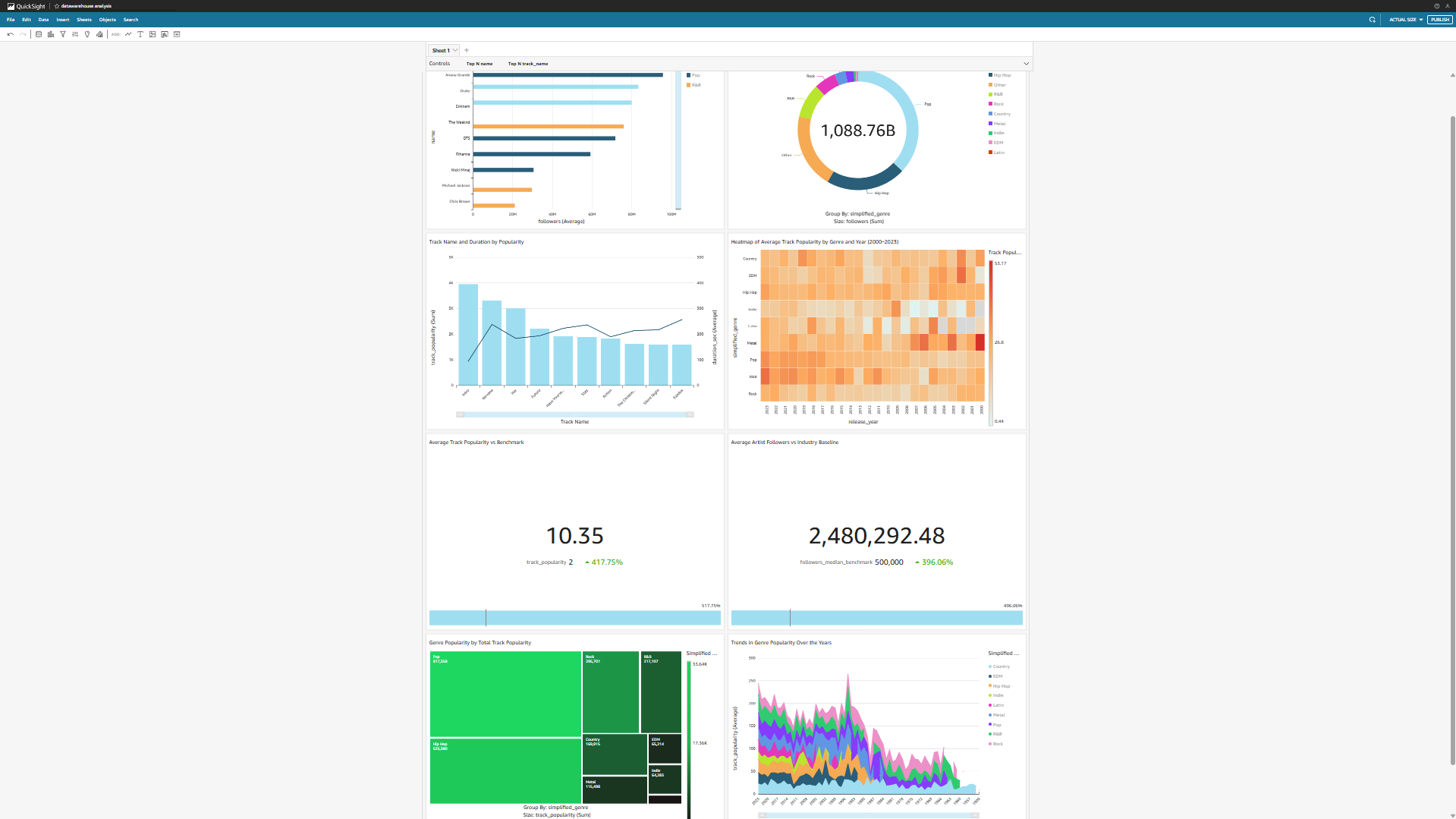Image resolution: width=1456 pixels, height=819 pixels.
Task: Select the Sheet 1 tab
Action: click(441, 50)
